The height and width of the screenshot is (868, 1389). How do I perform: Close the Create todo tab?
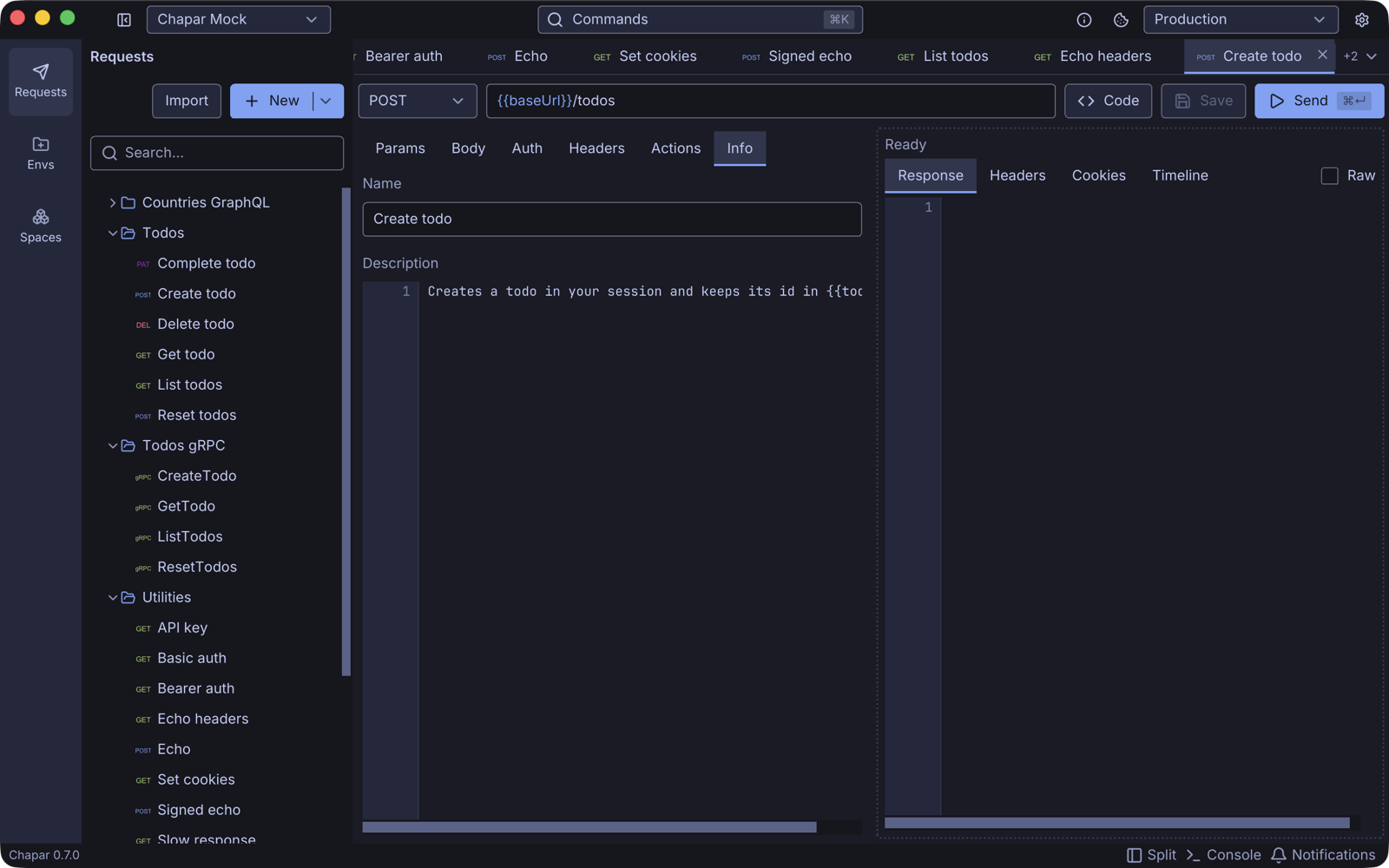point(1322,55)
